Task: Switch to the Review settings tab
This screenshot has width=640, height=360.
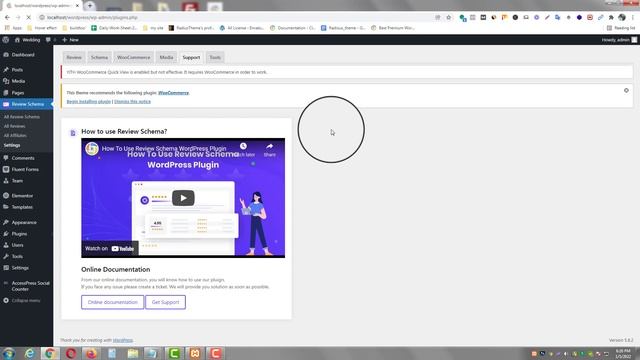Action: tap(74, 58)
